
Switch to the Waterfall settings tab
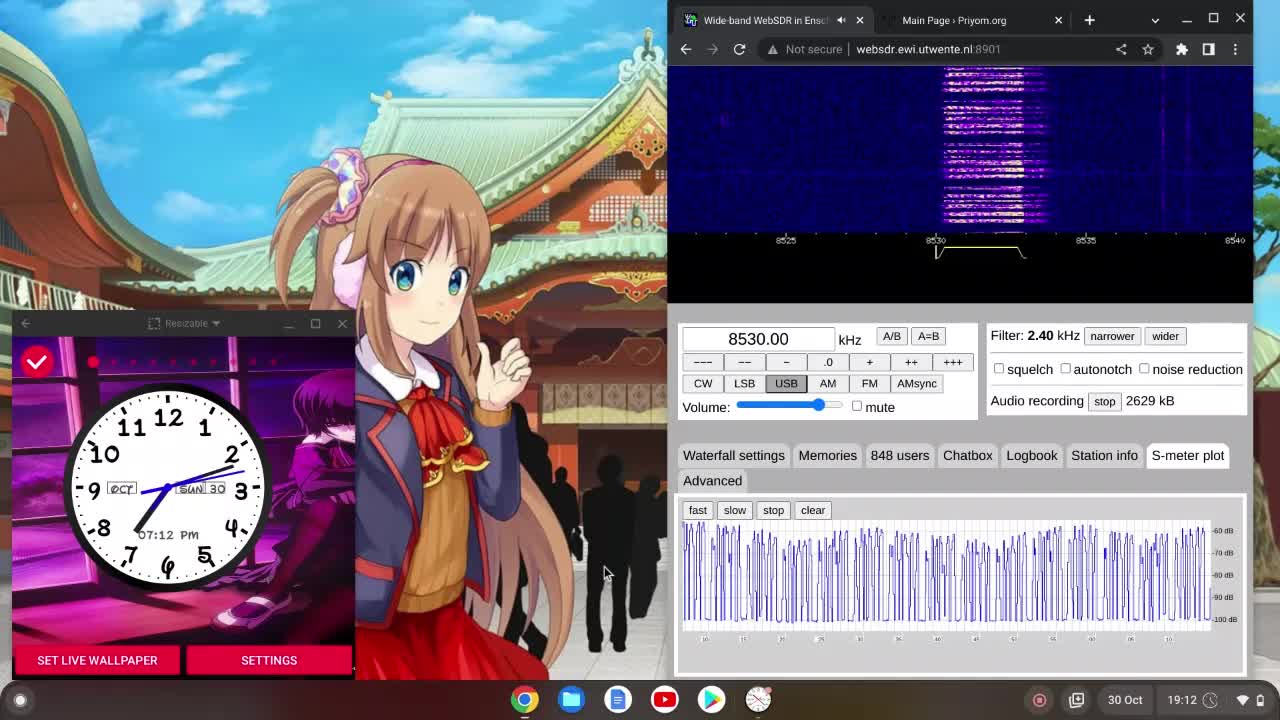pos(733,455)
